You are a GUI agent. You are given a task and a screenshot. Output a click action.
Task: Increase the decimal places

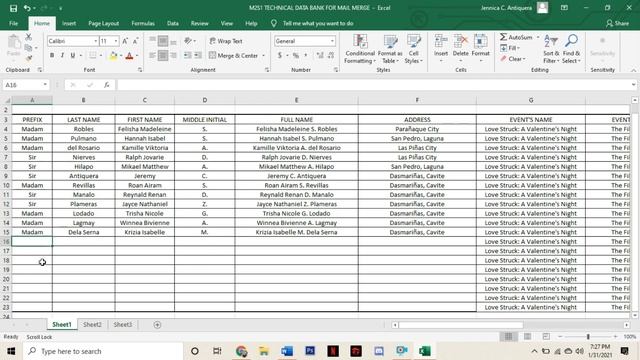[x=320, y=55]
